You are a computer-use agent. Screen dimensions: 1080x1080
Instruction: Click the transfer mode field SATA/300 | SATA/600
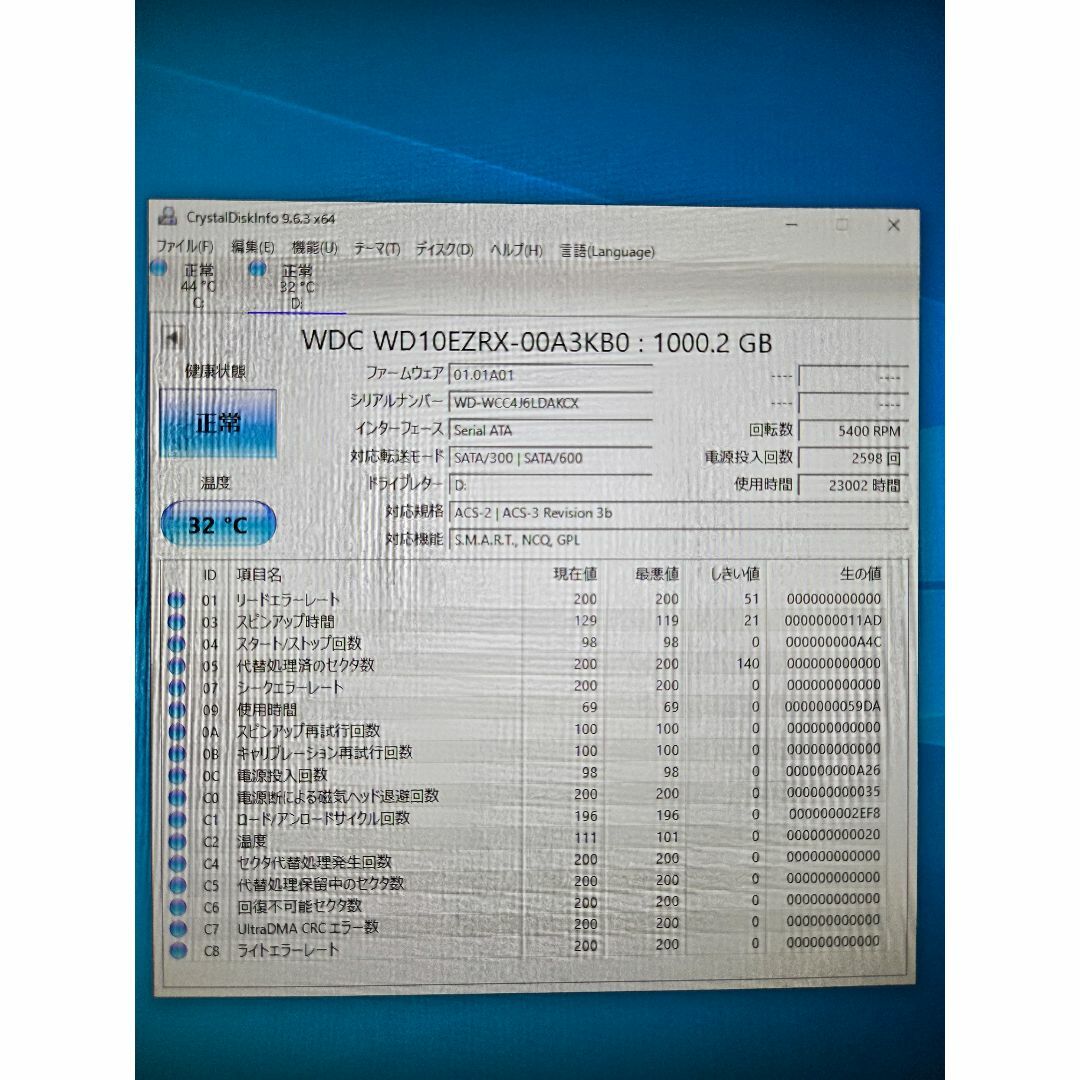tap(550, 457)
